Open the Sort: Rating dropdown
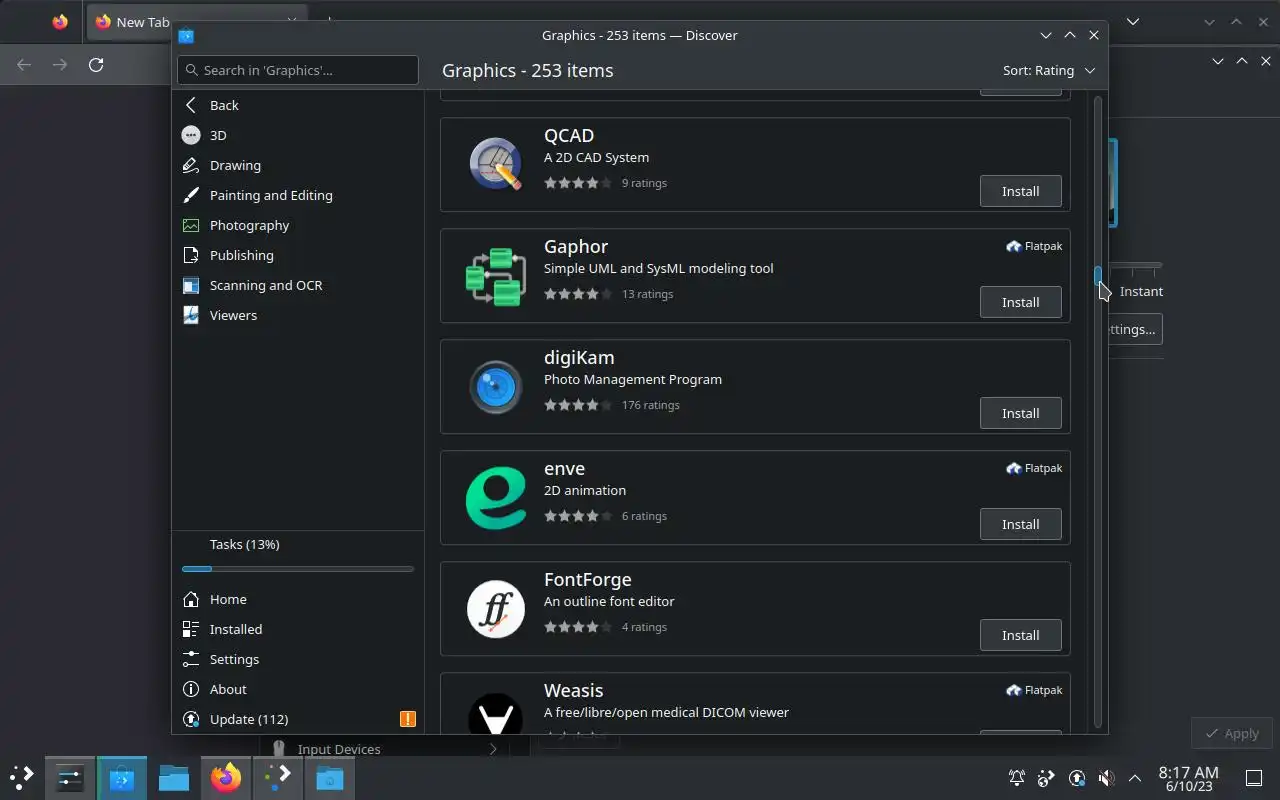1280x800 pixels. pyautogui.click(x=1049, y=70)
